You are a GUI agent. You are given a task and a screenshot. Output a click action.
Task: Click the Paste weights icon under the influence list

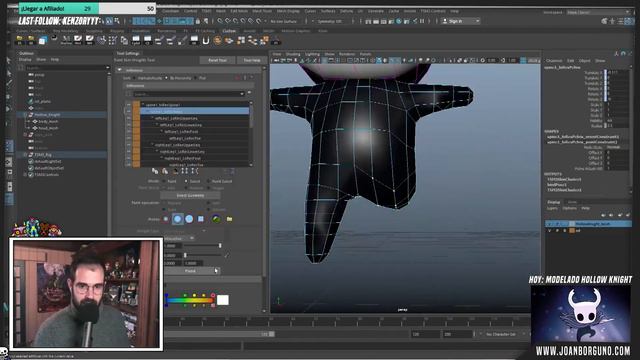pos(164,171)
